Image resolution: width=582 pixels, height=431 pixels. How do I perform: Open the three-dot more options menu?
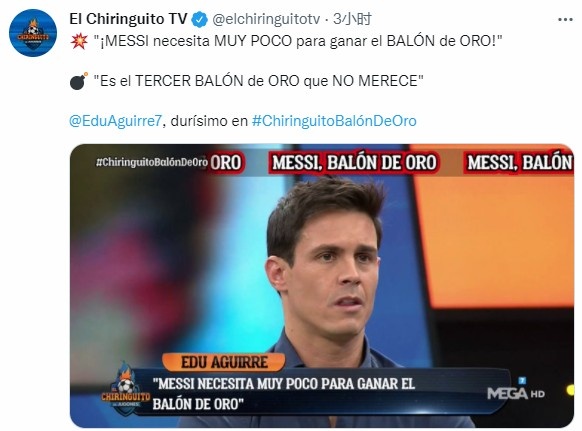pos(565,19)
